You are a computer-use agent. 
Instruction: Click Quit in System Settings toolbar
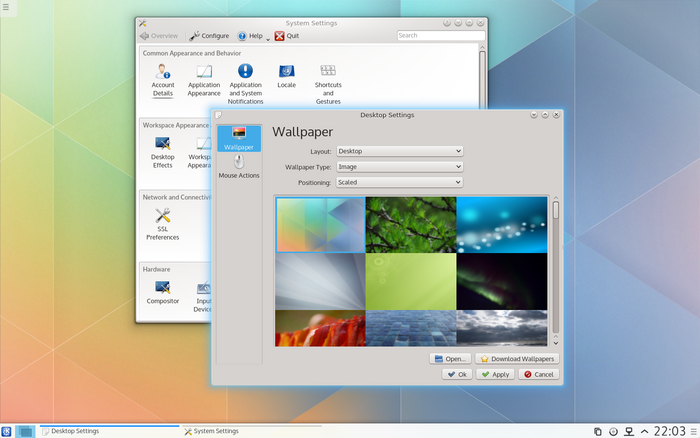pos(287,36)
